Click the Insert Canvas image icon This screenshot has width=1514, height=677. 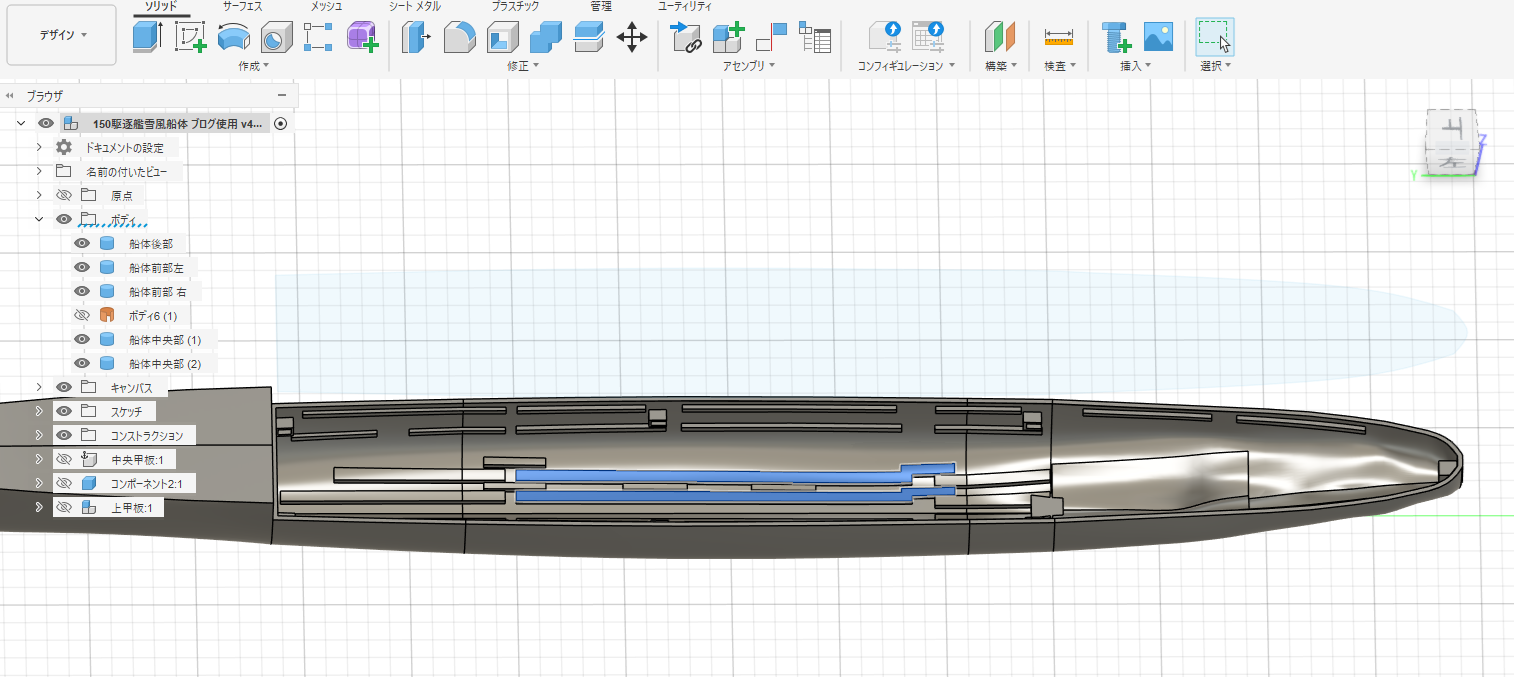[1158, 37]
